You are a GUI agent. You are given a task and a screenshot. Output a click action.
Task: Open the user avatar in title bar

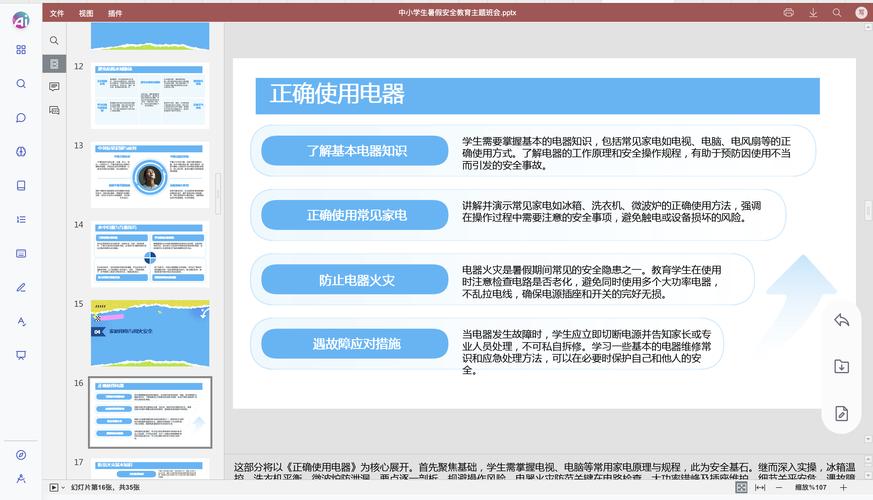[x=861, y=12]
